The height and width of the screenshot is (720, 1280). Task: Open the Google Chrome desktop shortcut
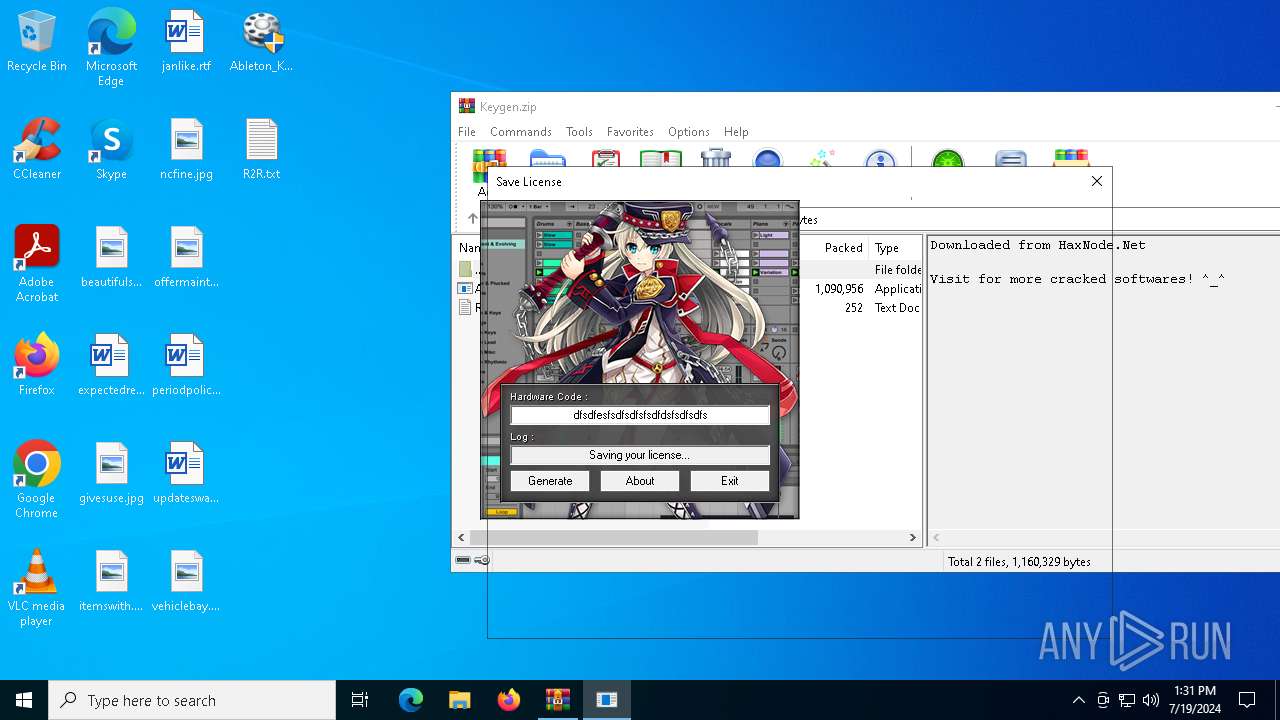tap(37, 480)
